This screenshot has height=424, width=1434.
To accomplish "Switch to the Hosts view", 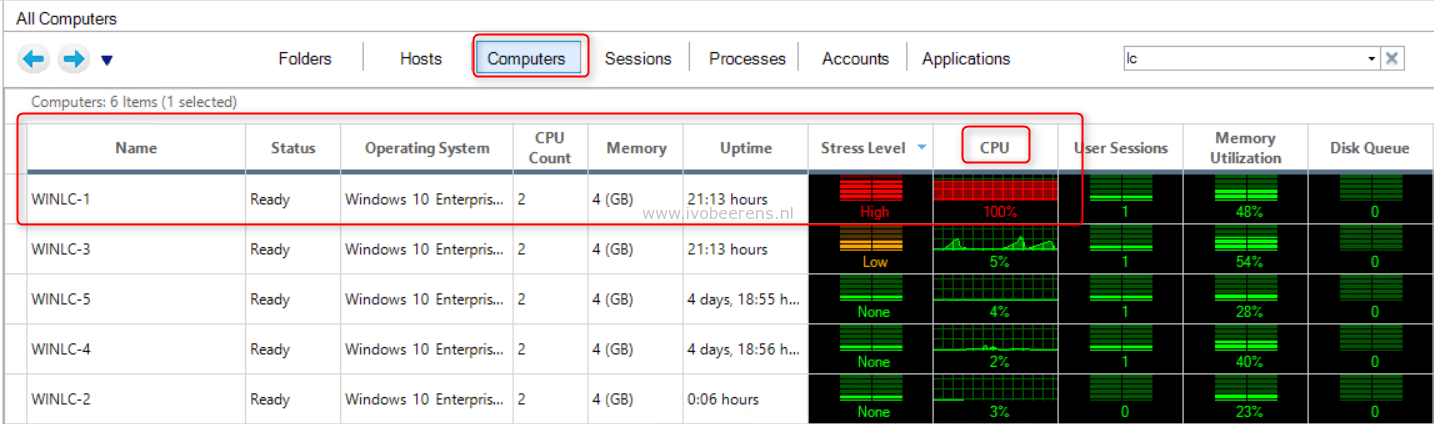I will [421, 59].
